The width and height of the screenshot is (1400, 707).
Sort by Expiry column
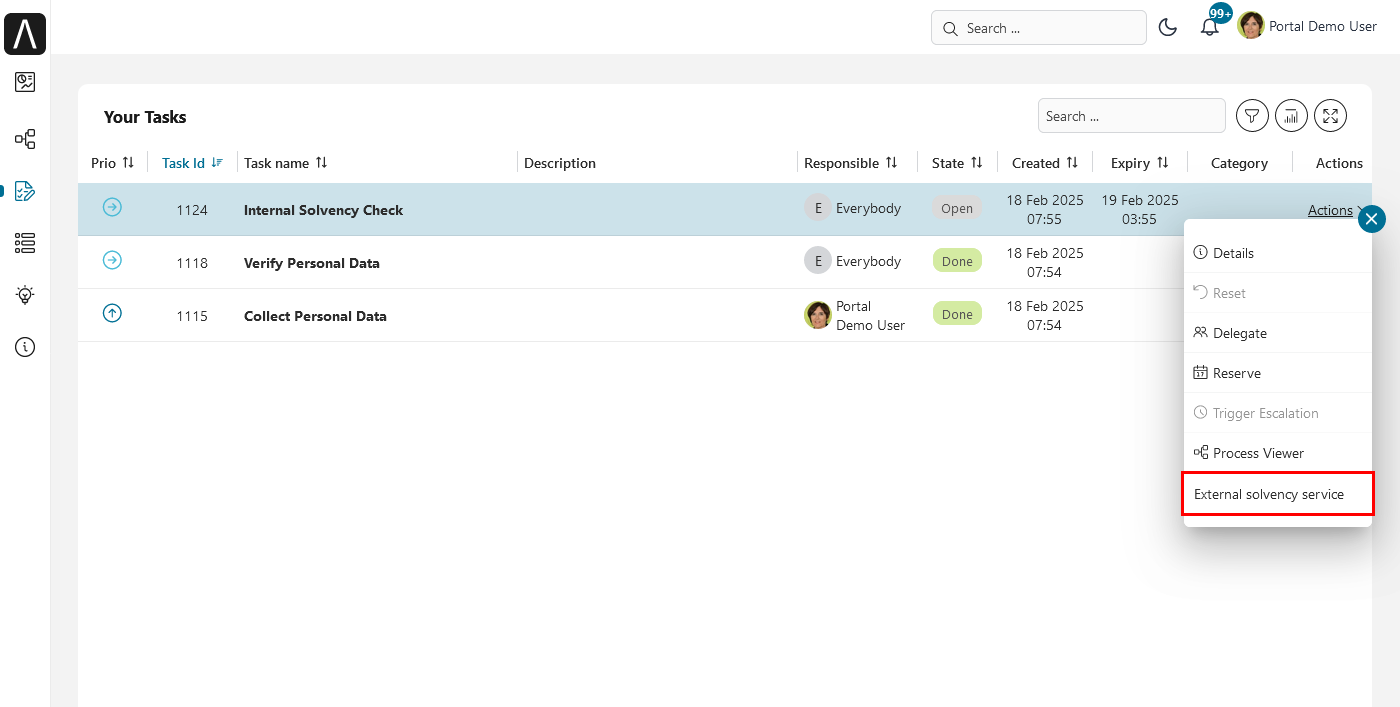(1162, 162)
